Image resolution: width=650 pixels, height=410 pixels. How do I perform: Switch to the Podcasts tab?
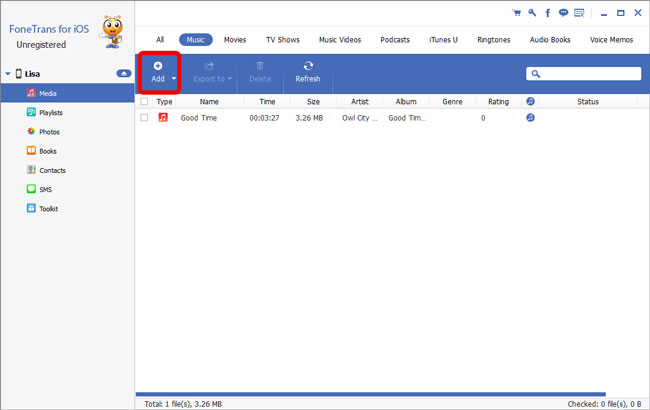point(395,40)
